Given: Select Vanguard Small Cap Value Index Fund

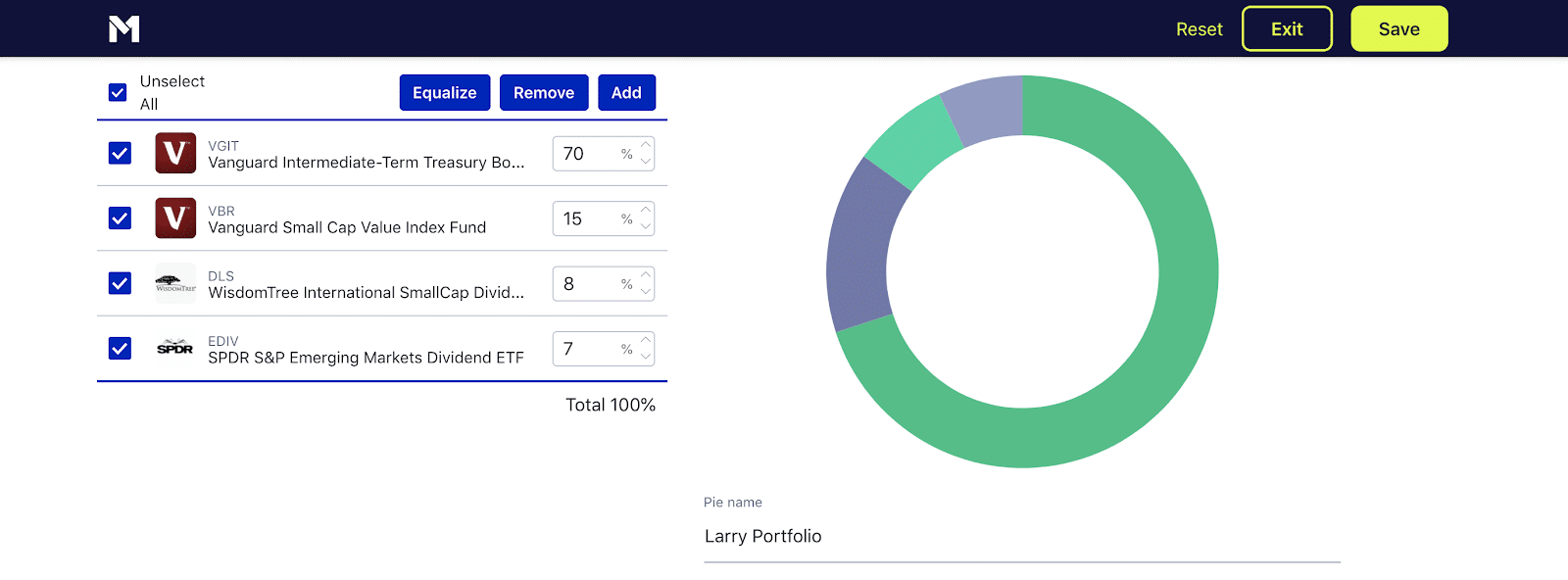Looking at the screenshot, I should [x=347, y=227].
